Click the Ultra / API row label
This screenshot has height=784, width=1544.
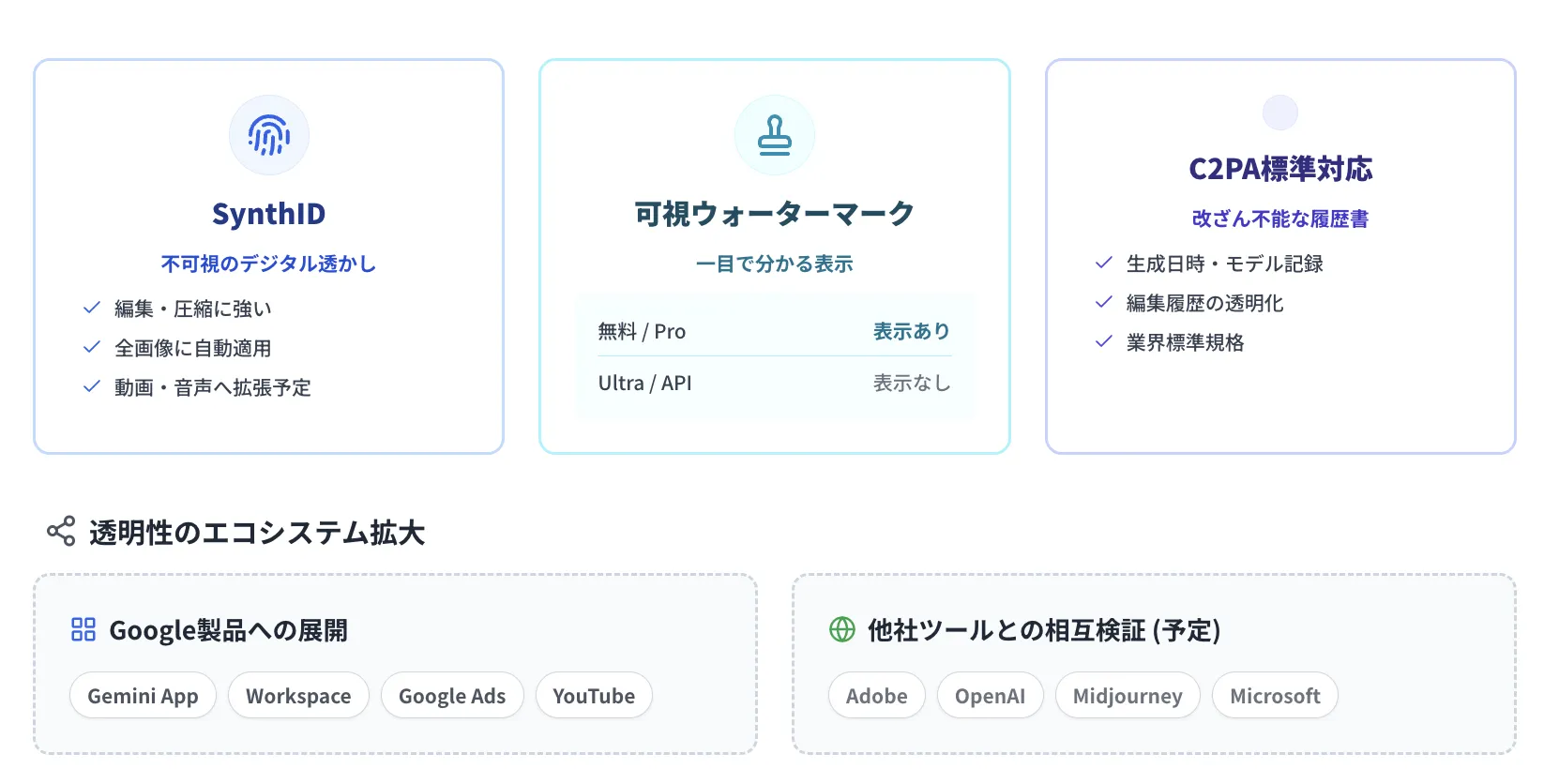[645, 383]
